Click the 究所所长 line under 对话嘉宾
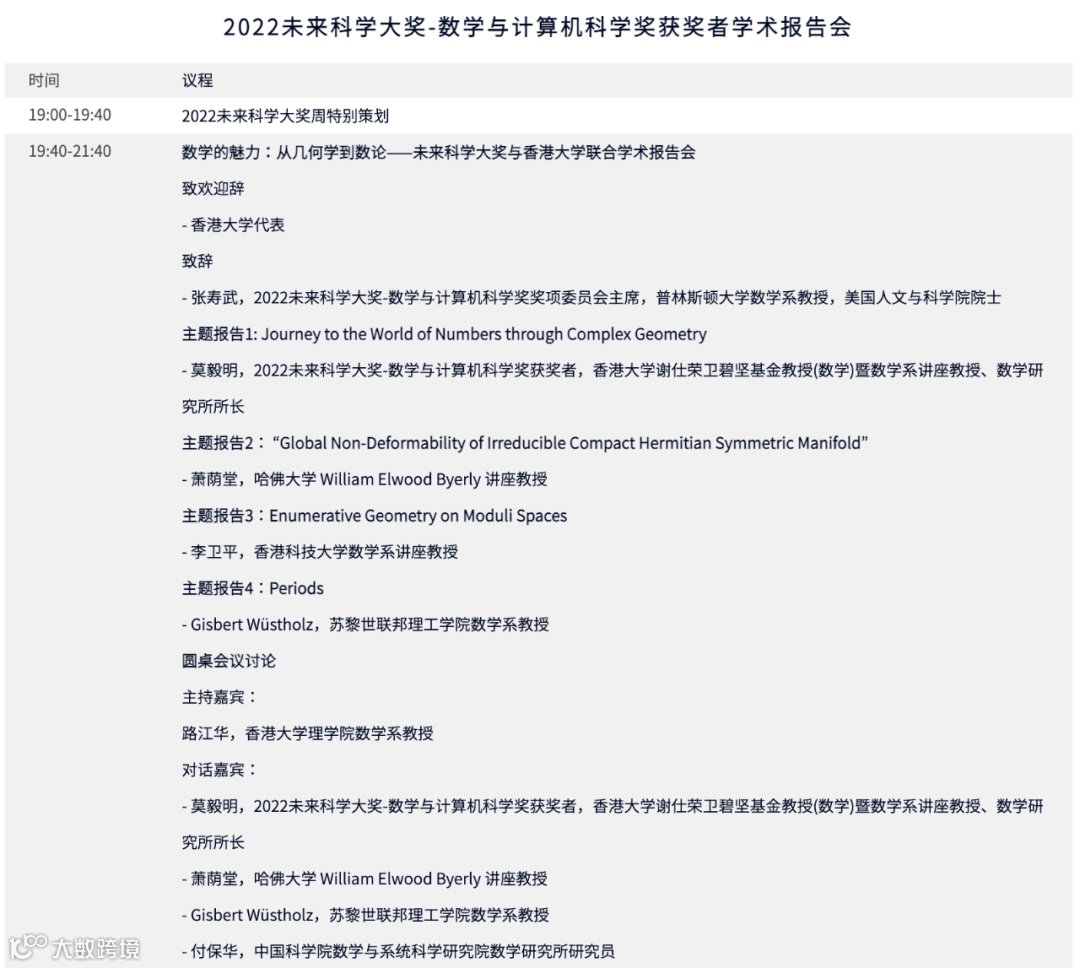This screenshot has height=968, width=1080. 213,843
